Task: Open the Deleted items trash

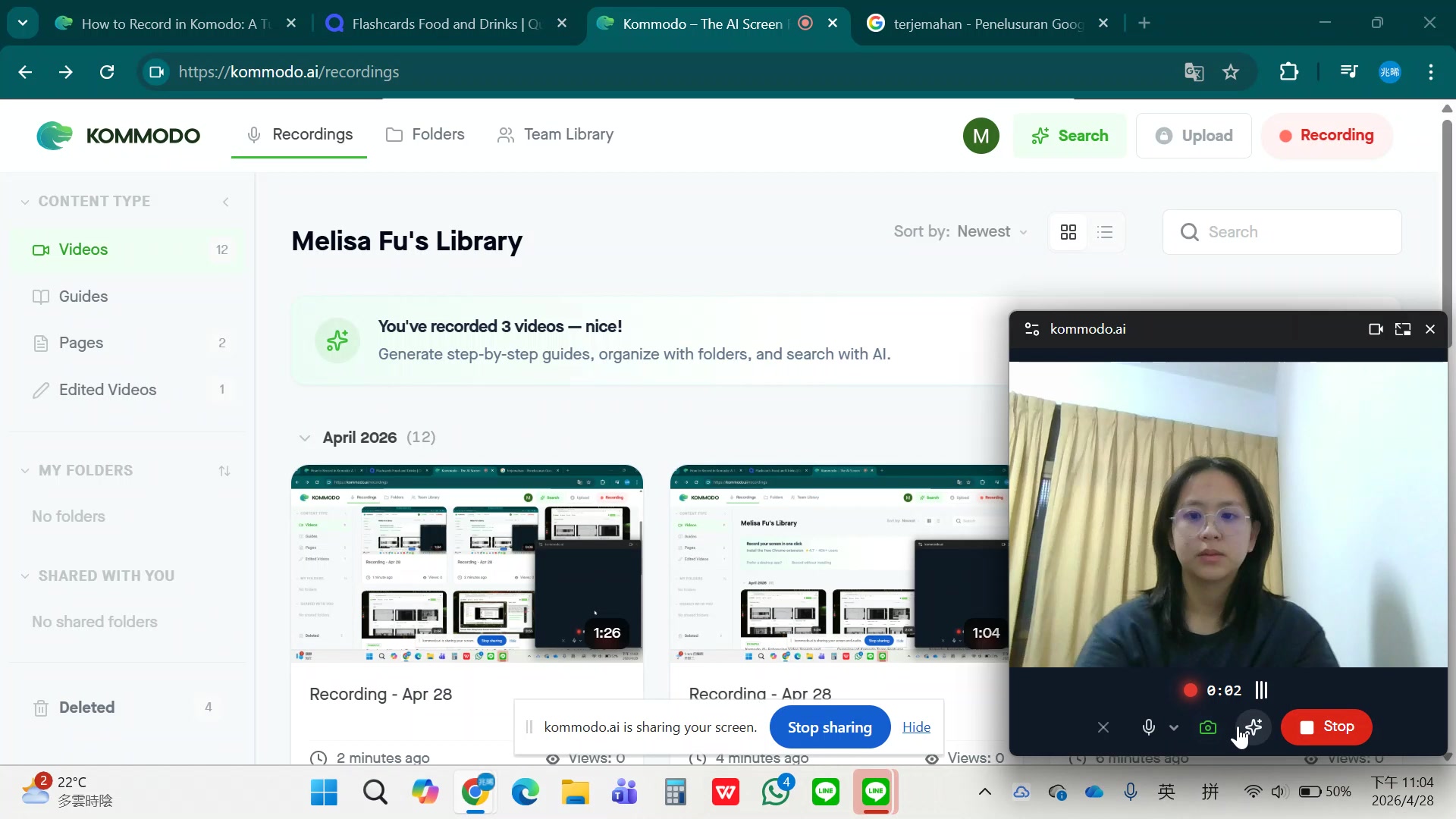Action: pos(86,708)
